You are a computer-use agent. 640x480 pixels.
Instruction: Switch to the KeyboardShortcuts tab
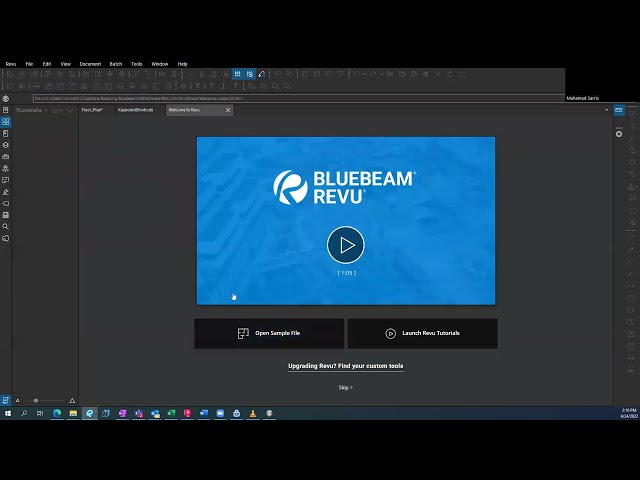[136, 110]
